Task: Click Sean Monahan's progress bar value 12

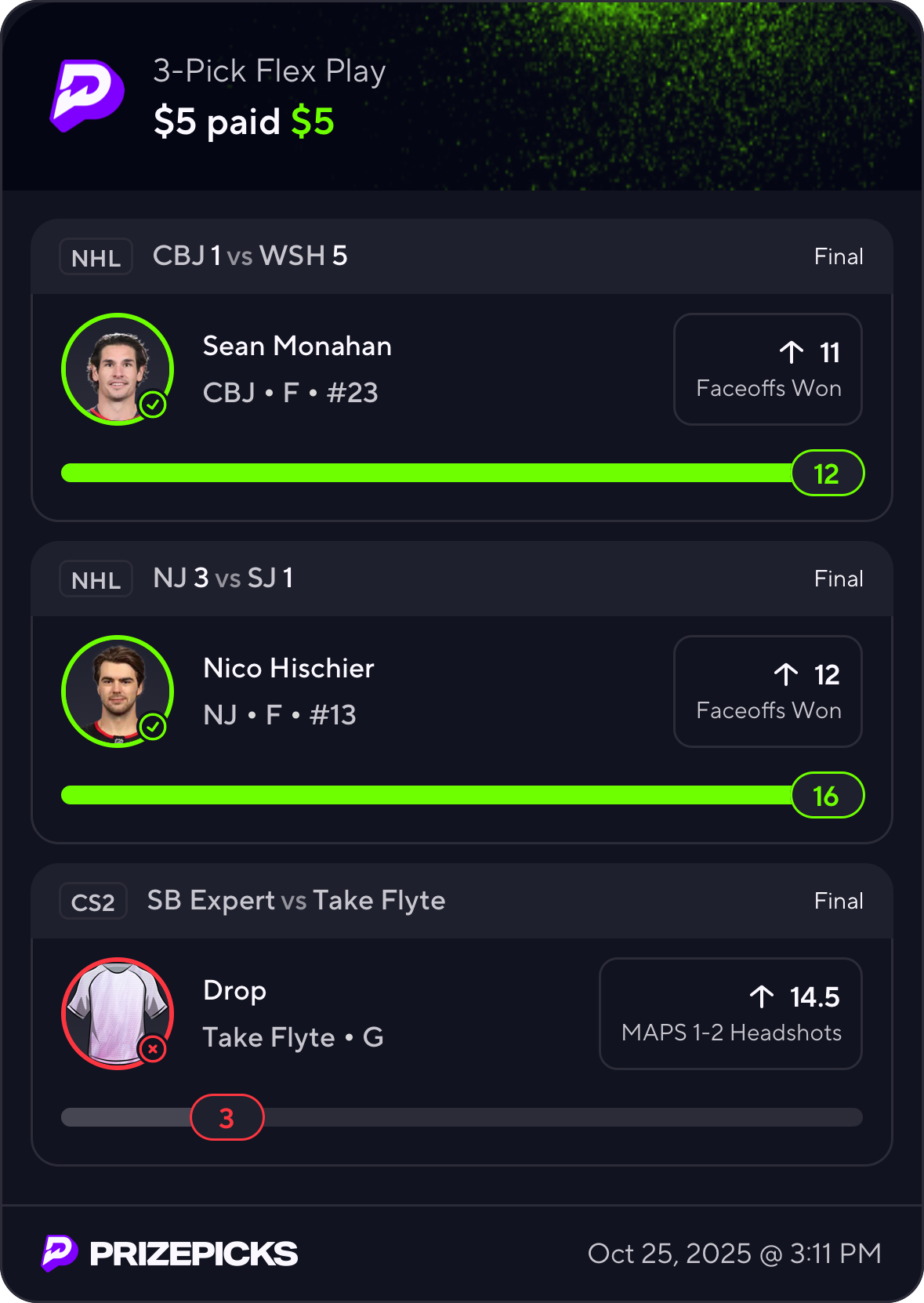Action: click(827, 474)
